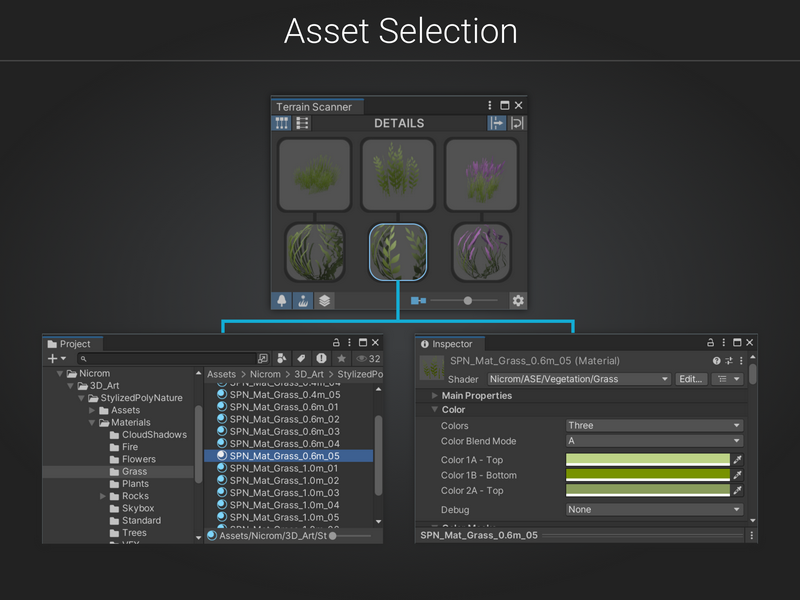Open the Color Blend Mode dropdown

click(655, 440)
